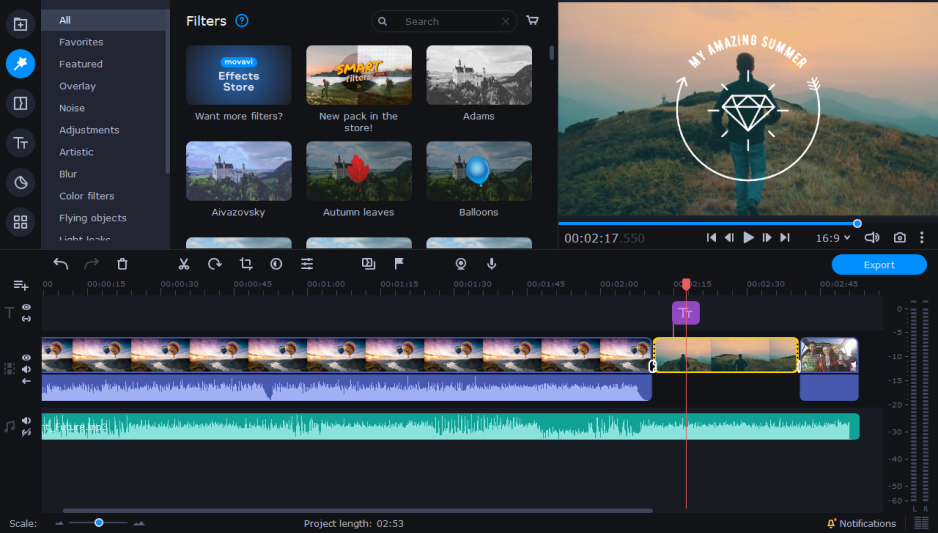The image size is (938, 533).
Task: Select the Noise category
Action: coord(72,108)
